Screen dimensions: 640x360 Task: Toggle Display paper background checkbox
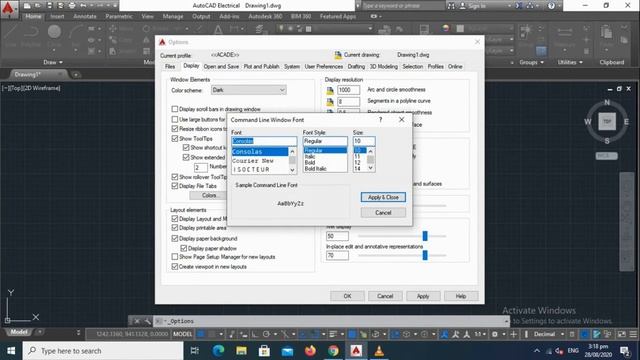pos(175,238)
